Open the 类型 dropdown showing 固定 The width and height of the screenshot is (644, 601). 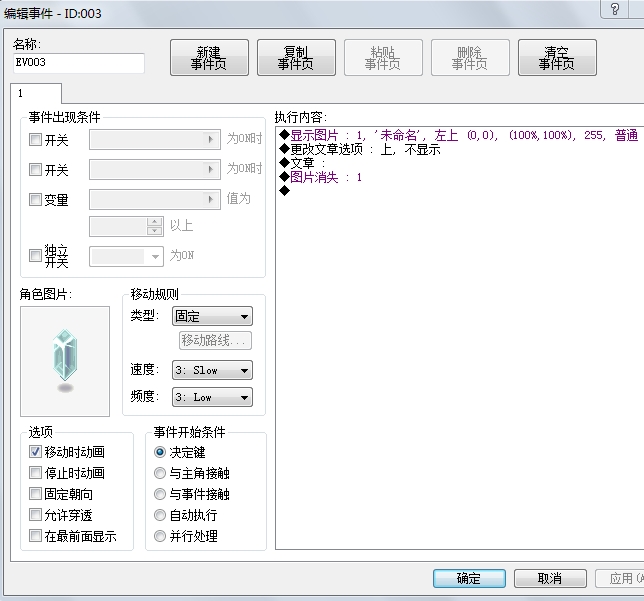(212, 316)
